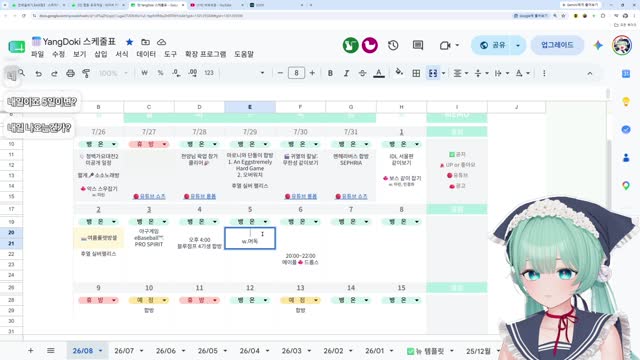Switch to the 26/07 sheet tab

(124, 351)
